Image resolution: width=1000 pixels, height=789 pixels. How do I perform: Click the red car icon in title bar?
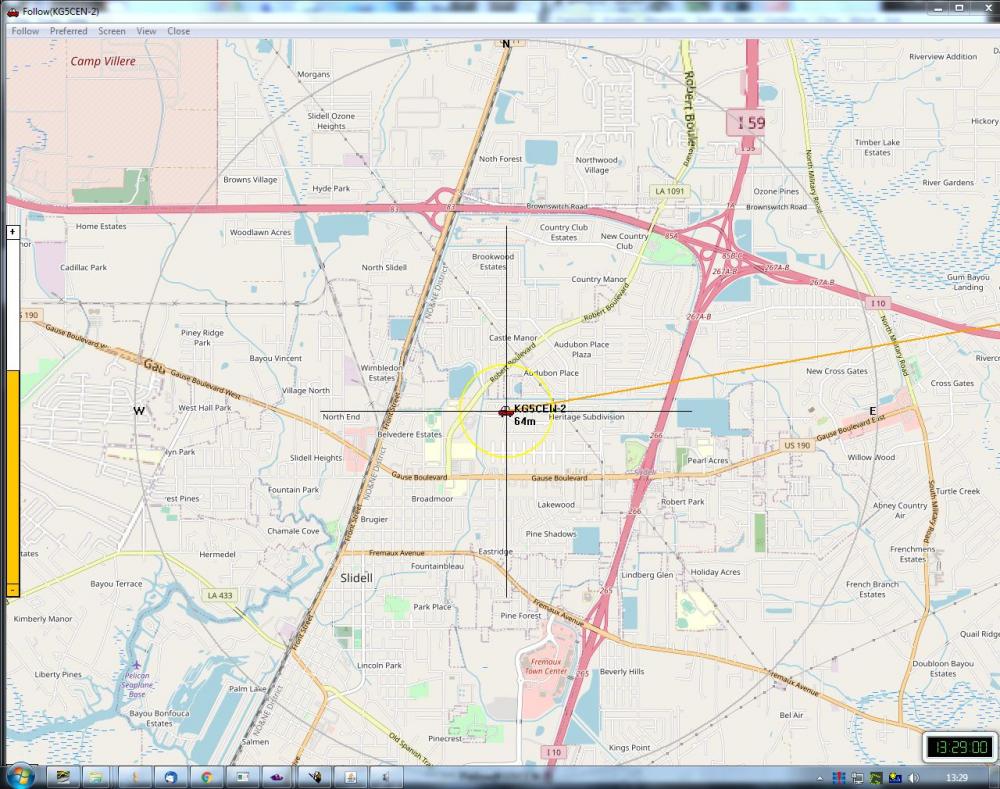(13, 11)
